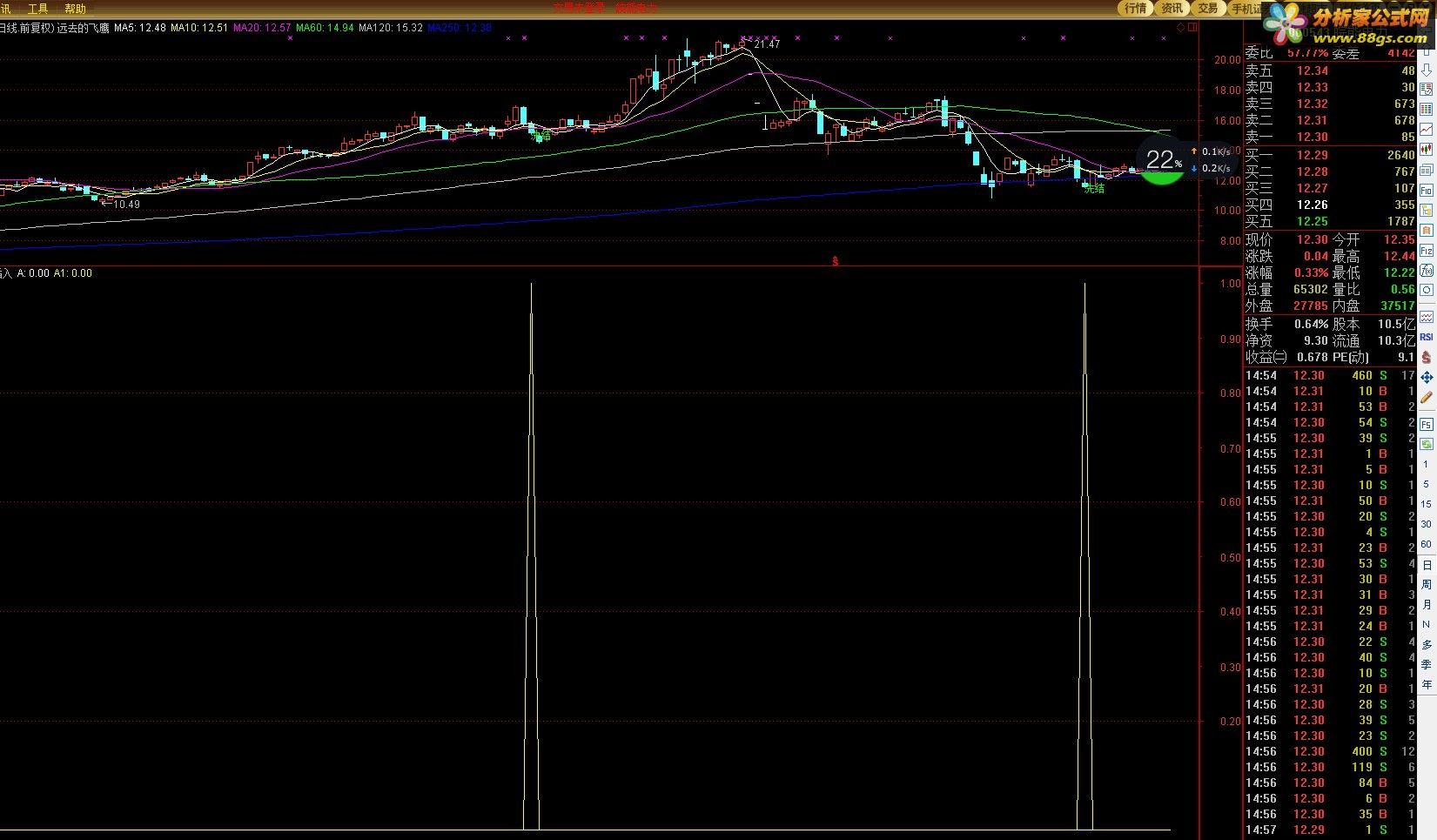Click the 换手 value 0.64%
The image size is (1437, 840).
coord(1311,324)
